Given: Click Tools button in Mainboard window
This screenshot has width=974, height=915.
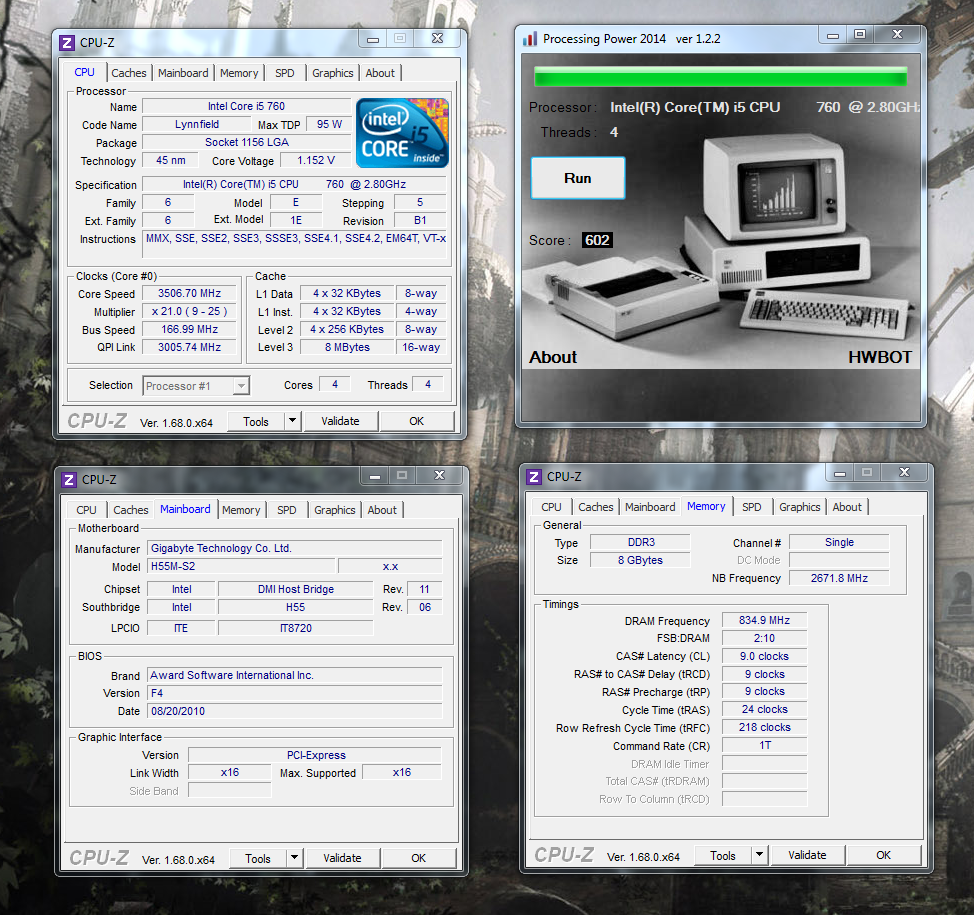Looking at the screenshot, I should (x=258, y=858).
